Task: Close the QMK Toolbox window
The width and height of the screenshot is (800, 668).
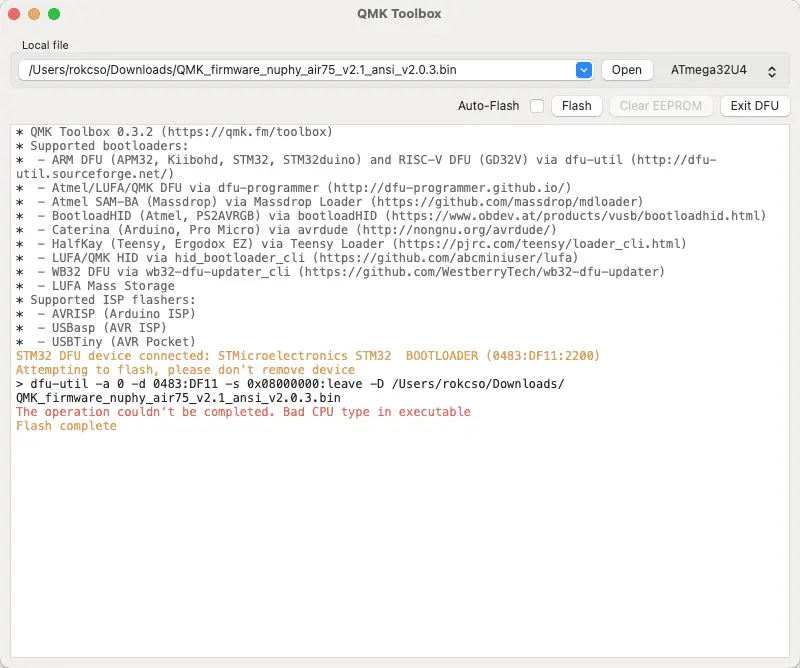Action: click(14, 14)
